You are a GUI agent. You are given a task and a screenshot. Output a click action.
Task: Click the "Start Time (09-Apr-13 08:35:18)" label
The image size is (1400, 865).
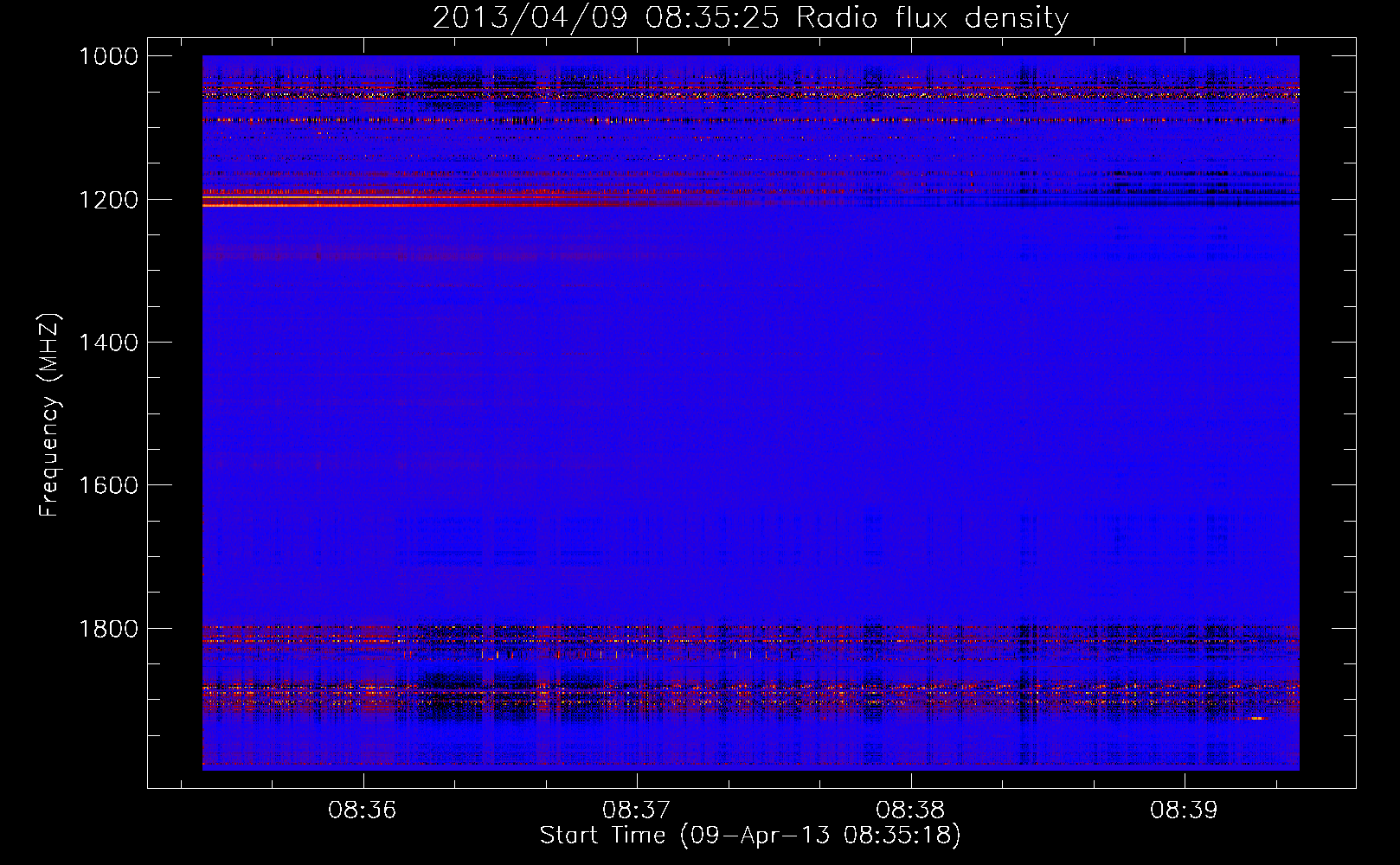point(750,836)
